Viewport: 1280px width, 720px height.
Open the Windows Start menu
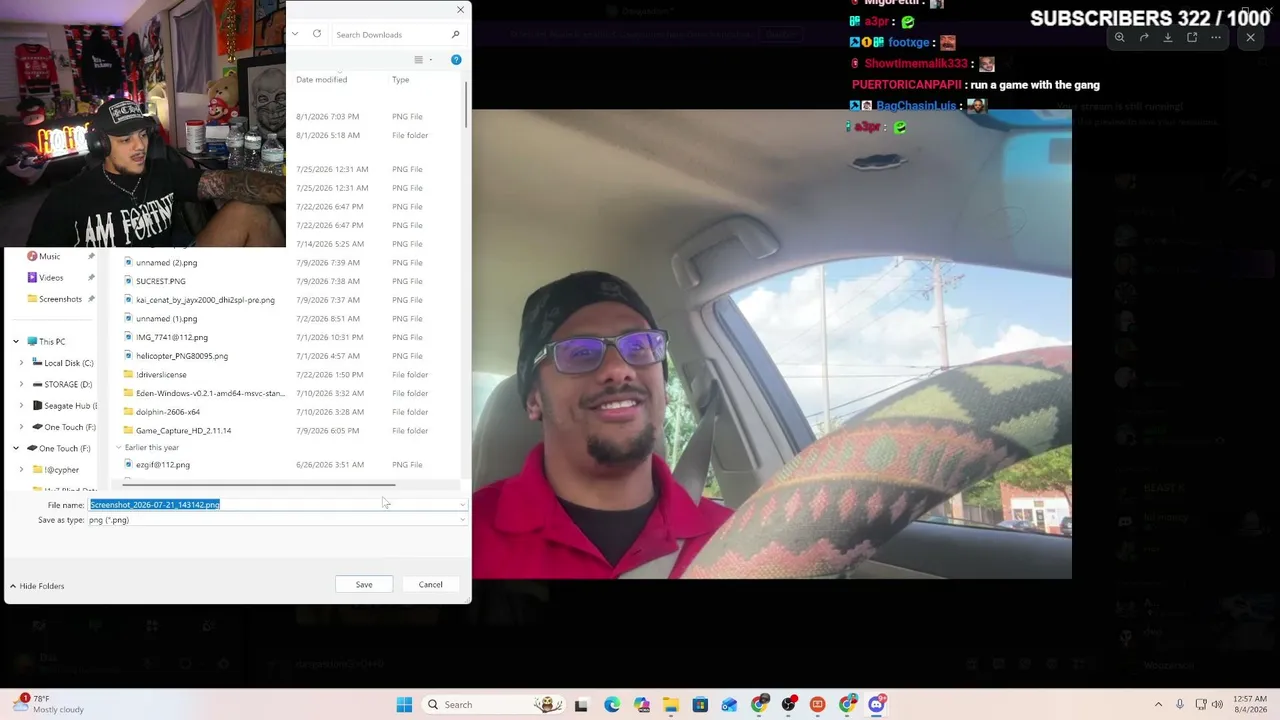[404, 705]
